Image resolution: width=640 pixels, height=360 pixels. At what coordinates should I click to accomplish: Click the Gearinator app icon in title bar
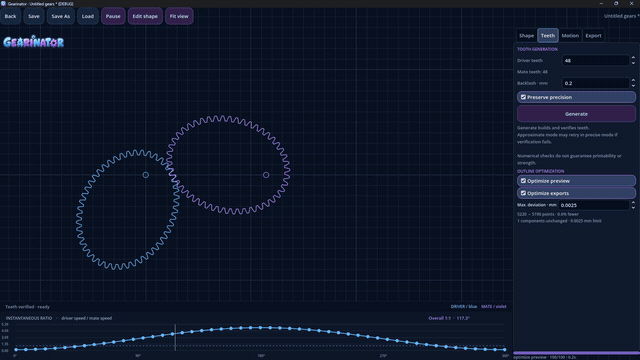[x=3, y=3]
